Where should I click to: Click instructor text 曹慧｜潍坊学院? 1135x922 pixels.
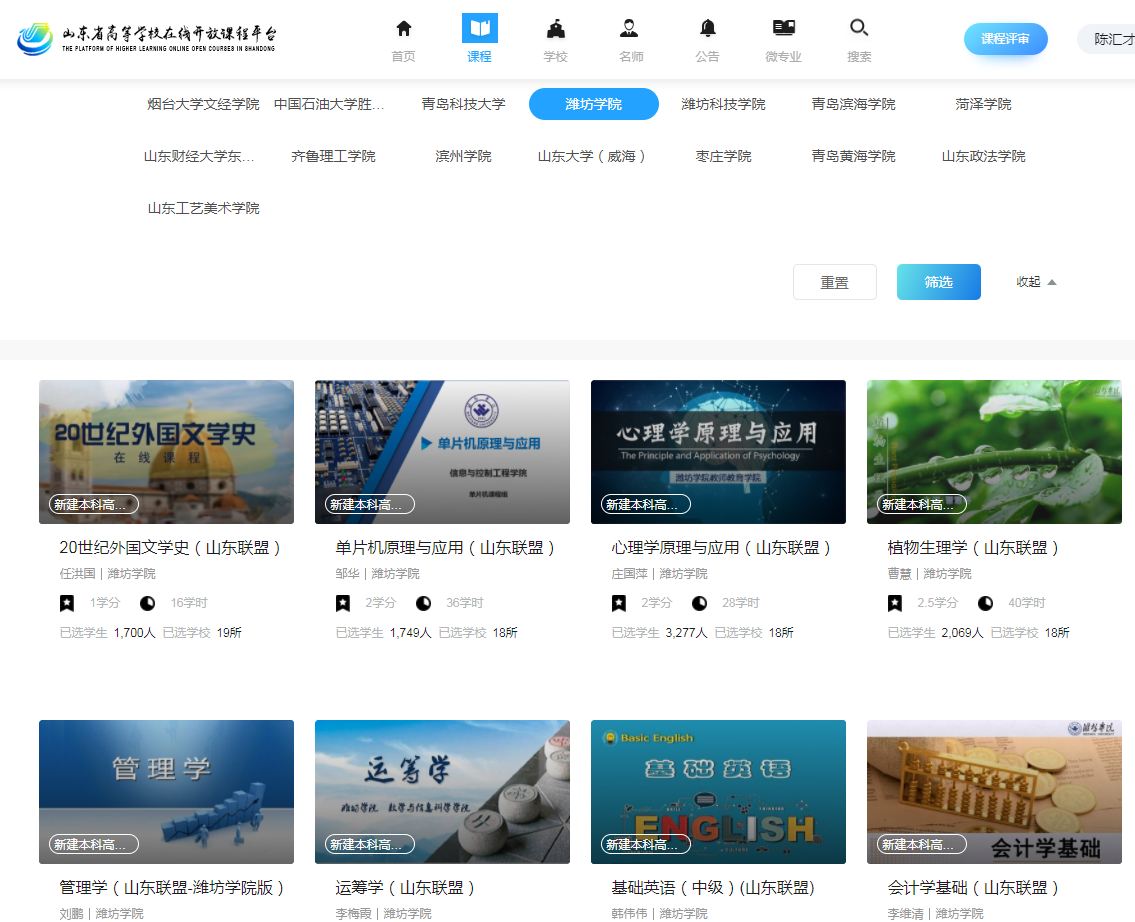tap(929, 574)
